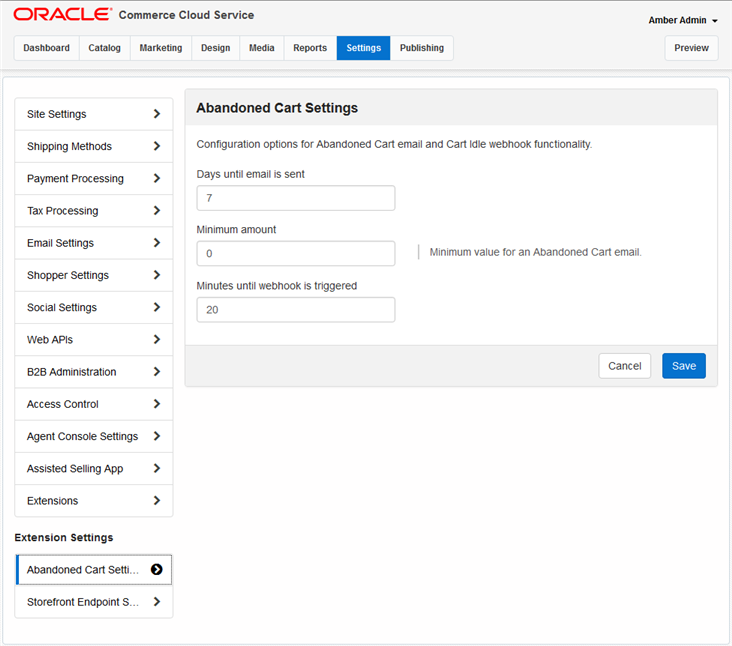732x646 pixels.
Task: Expand Shipping Methods chevron arrow
Action: click(157, 146)
